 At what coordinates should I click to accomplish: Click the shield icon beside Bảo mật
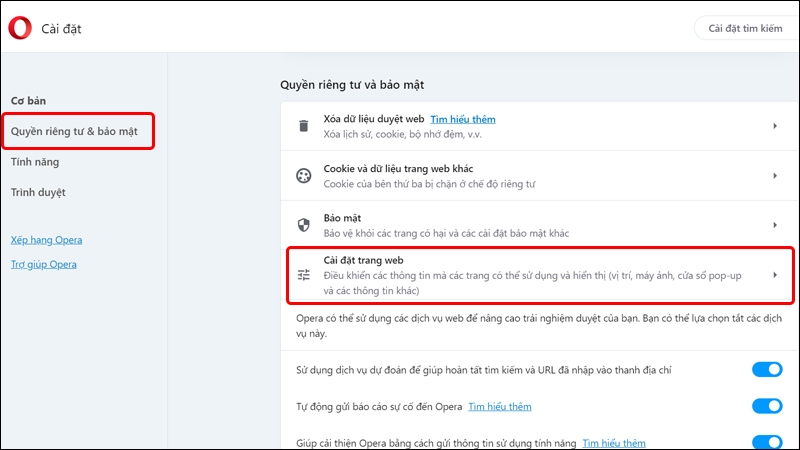tap(304, 225)
